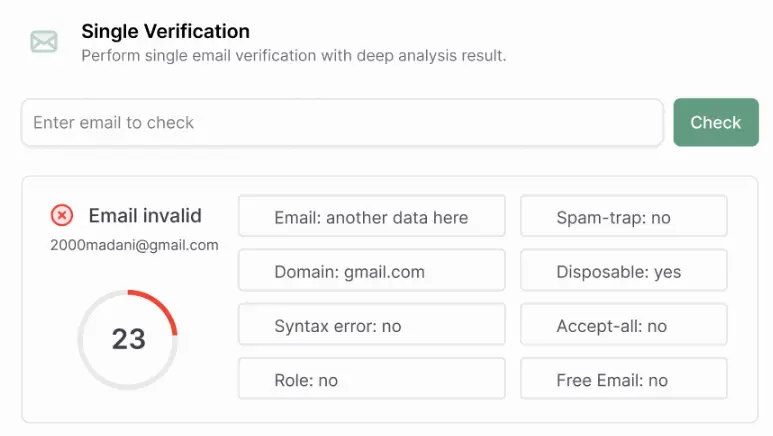Click the number 23 inside score circle
Image resolution: width=773 pixels, height=436 pixels.
(129, 339)
